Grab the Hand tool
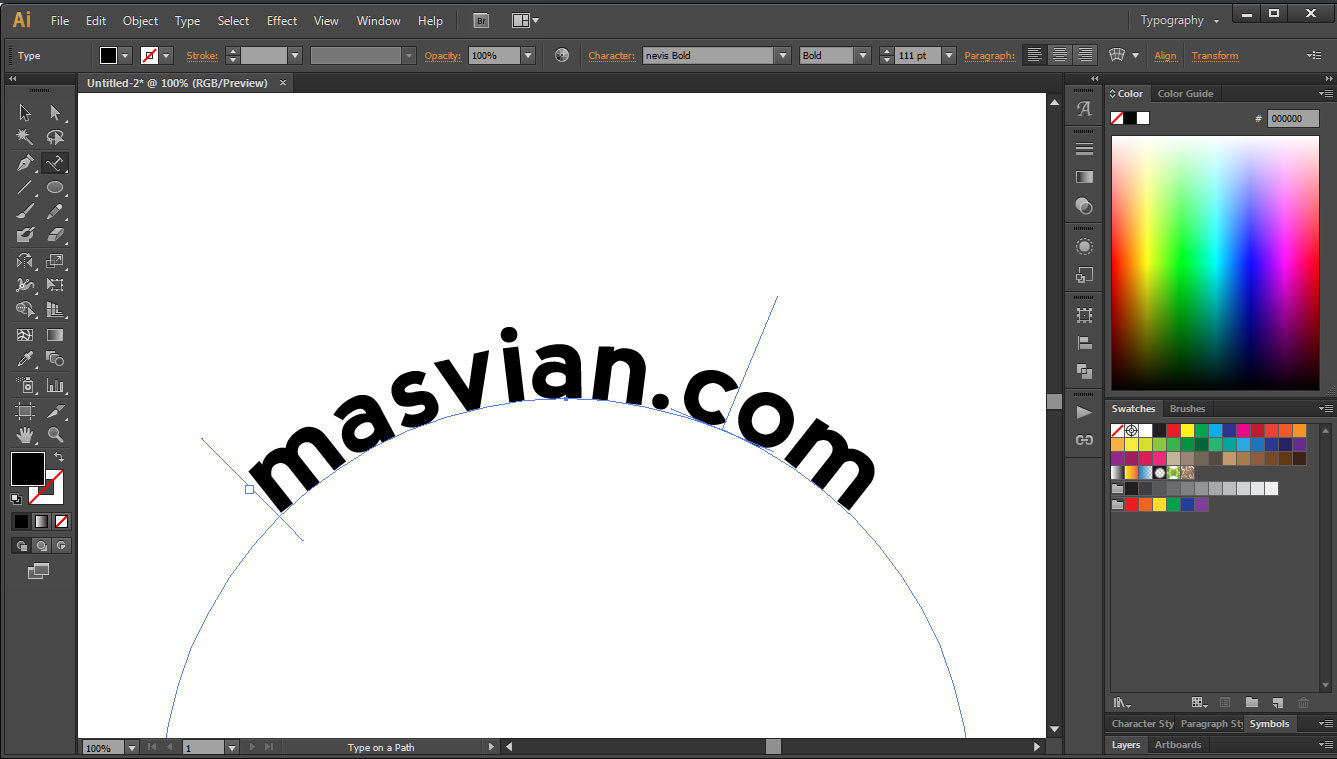Viewport: 1337px width, 759px height. [x=23, y=435]
